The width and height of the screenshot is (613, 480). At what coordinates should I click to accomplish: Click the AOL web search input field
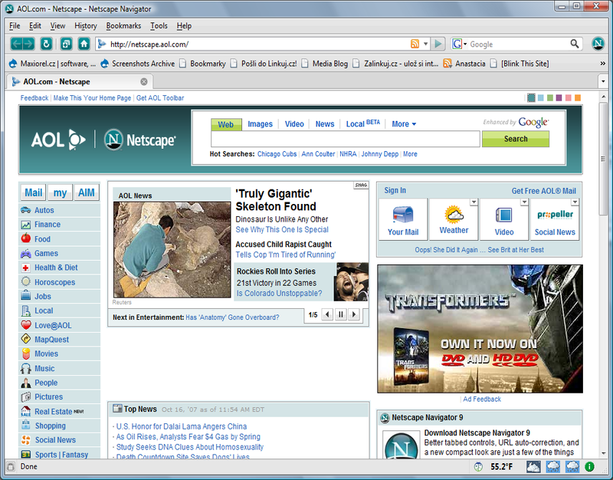pyautogui.click(x=345, y=139)
